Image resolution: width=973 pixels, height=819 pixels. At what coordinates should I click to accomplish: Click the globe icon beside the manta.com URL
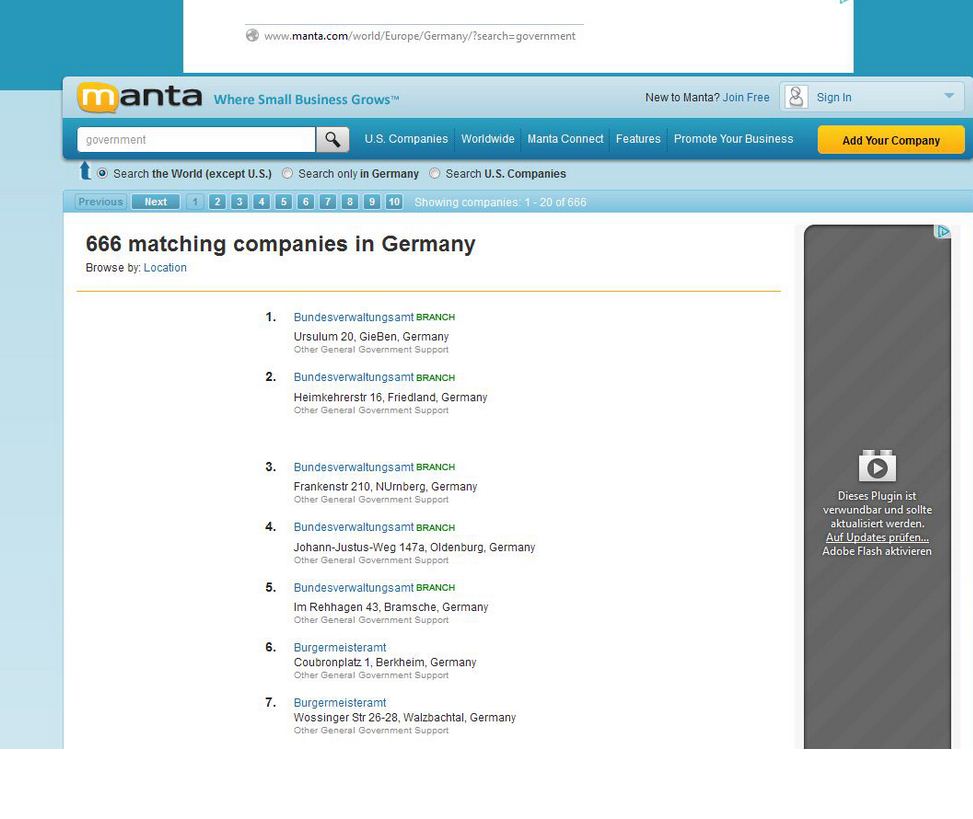[x=252, y=36]
